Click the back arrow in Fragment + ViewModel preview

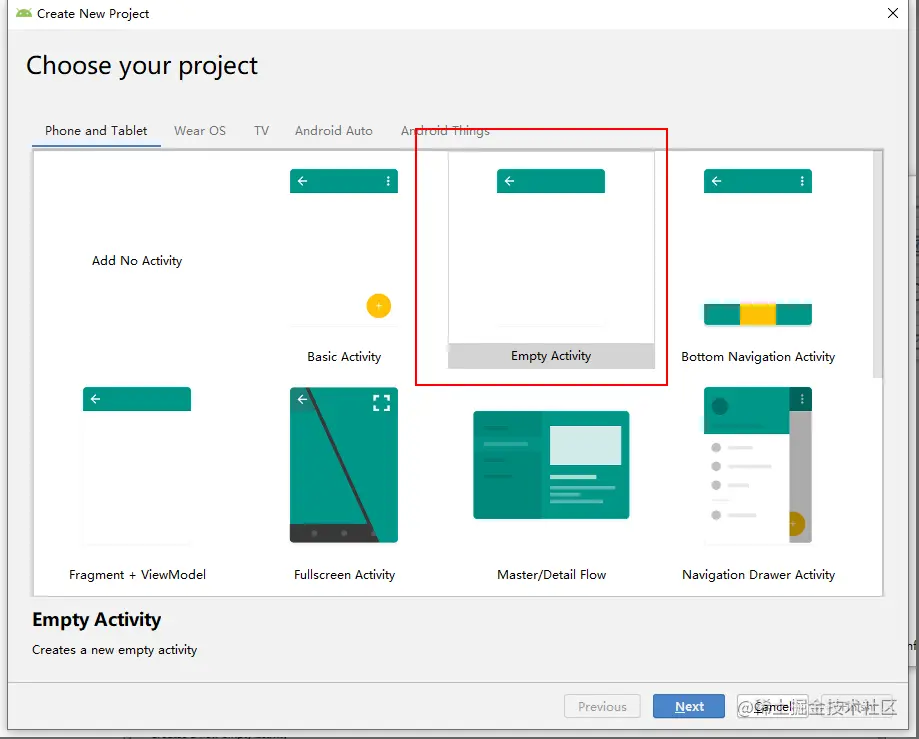point(96,399)
